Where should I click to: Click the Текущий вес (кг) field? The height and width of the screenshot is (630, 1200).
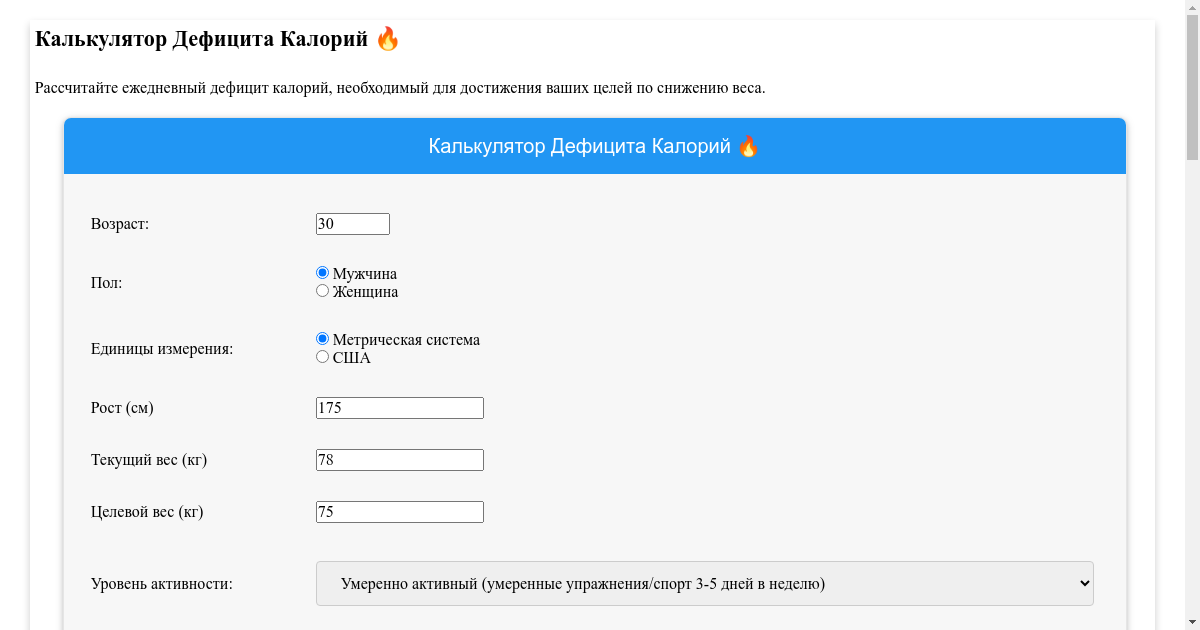click(399, 460)
